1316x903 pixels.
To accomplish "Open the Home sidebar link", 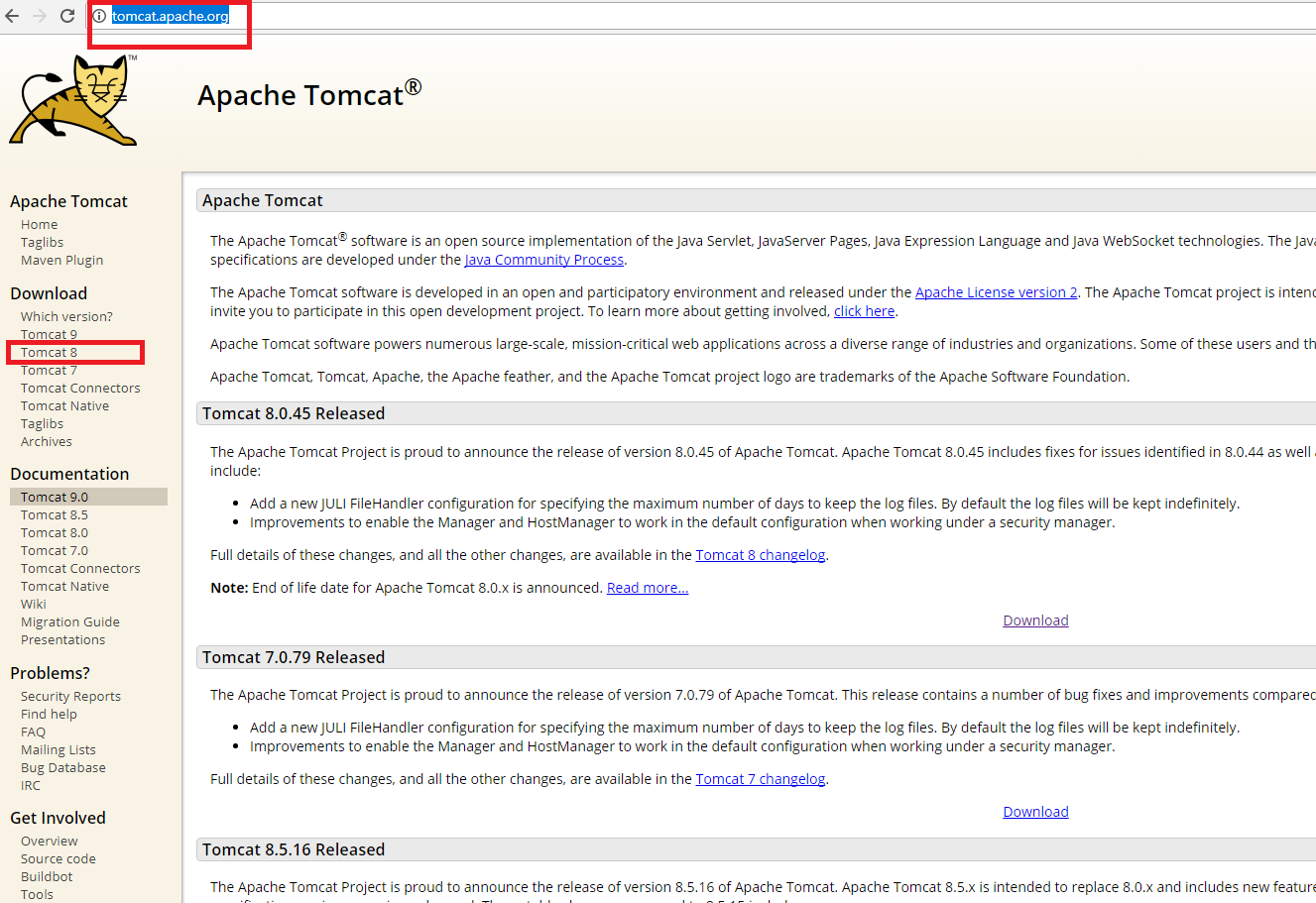I will pos(39,225).
